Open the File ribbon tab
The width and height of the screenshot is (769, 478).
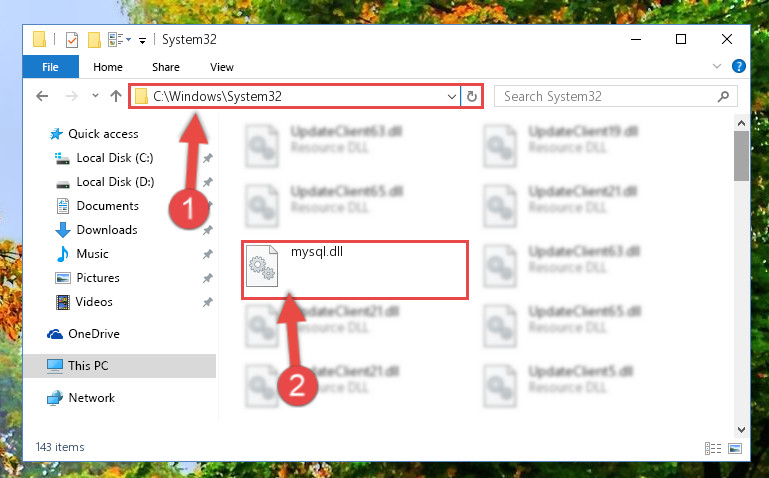(x=51, y=67)
